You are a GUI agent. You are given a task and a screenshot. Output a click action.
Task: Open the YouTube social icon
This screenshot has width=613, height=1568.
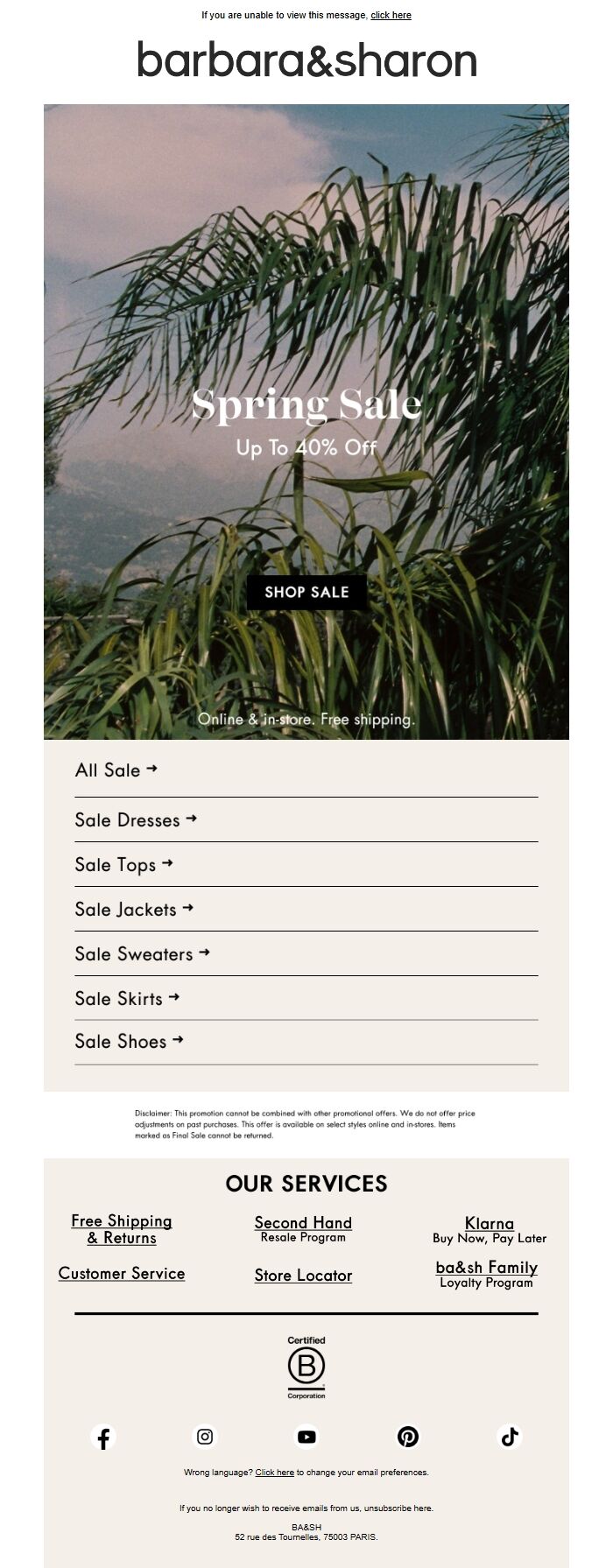point(306,1437)
